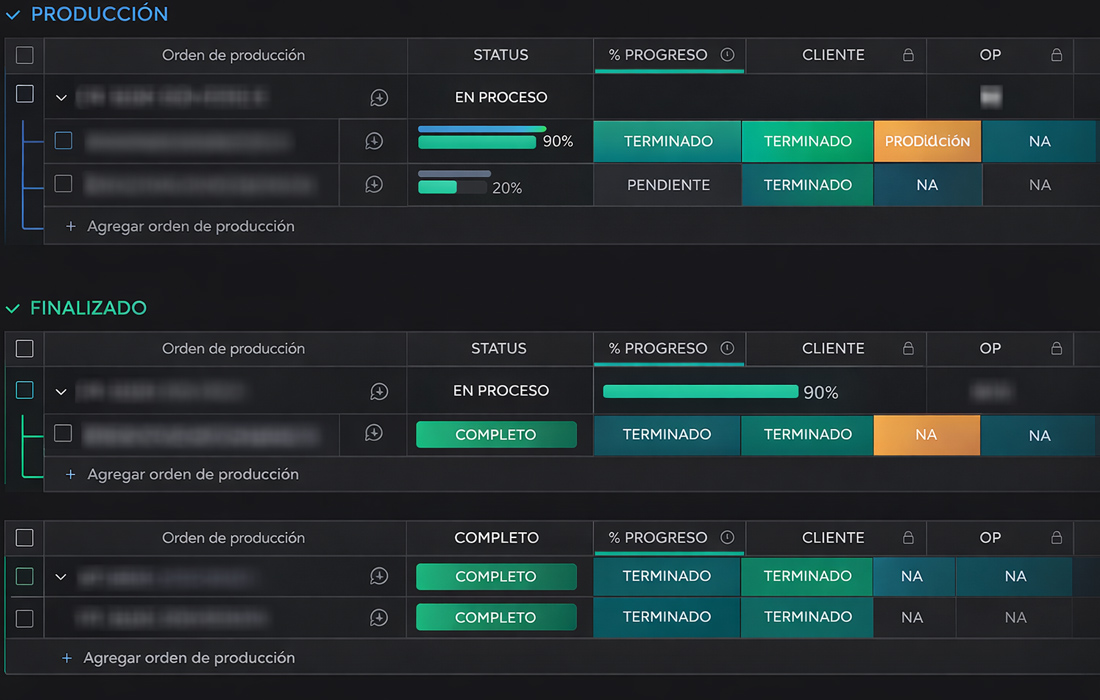Screen dimensions: 1100x700
Task: Select checkbox of last row in bottom table
Action: (x=25, y=618)
